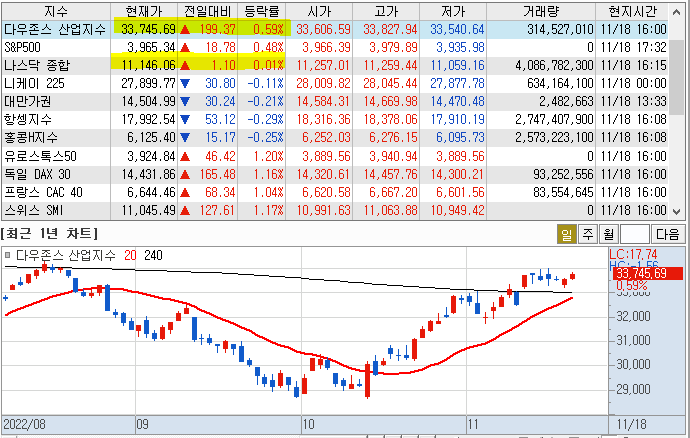690x438 pixels.
Task: Select the 독일 DAX 30 index row
Action: (x=335, y=174)
